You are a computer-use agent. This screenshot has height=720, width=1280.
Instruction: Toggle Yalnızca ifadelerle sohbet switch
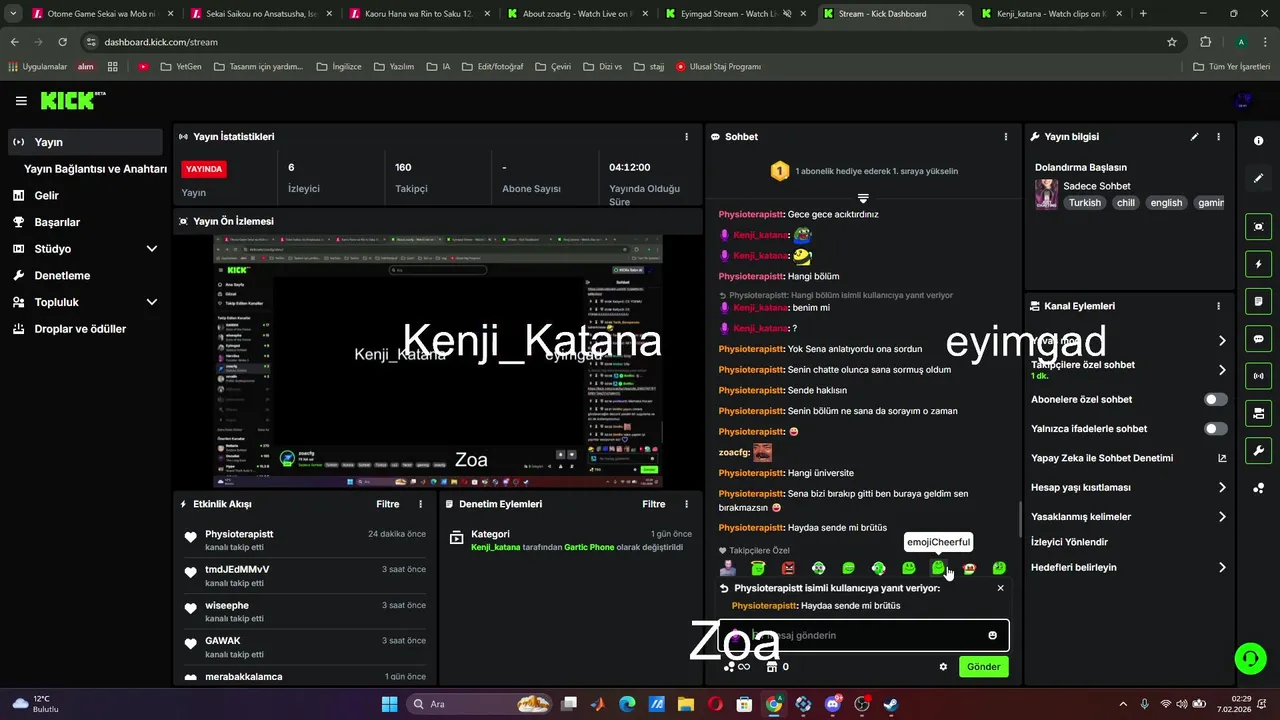tap(1215, 429)
